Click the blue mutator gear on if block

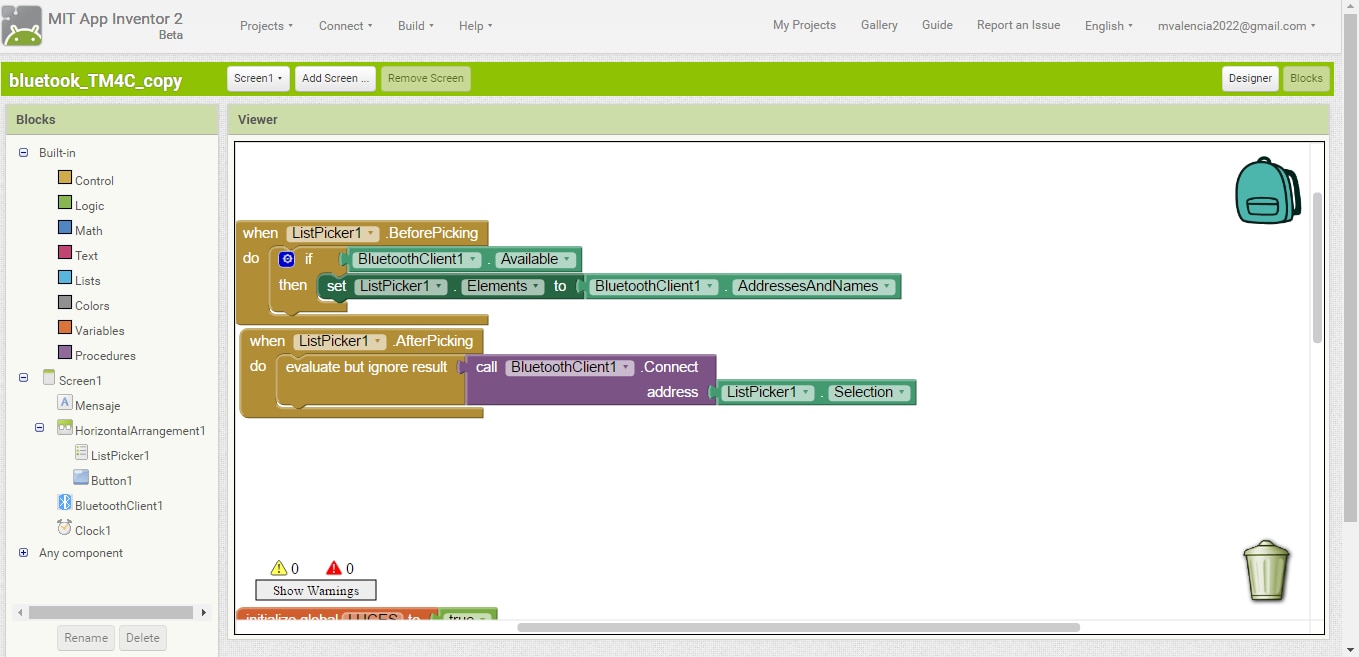coord(287,259)
